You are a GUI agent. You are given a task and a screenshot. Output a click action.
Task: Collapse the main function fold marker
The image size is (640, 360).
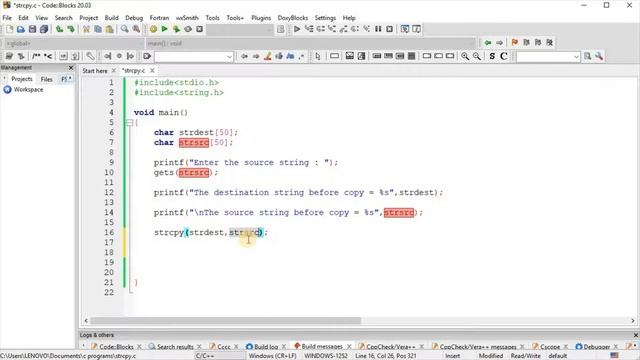[129, 122]
